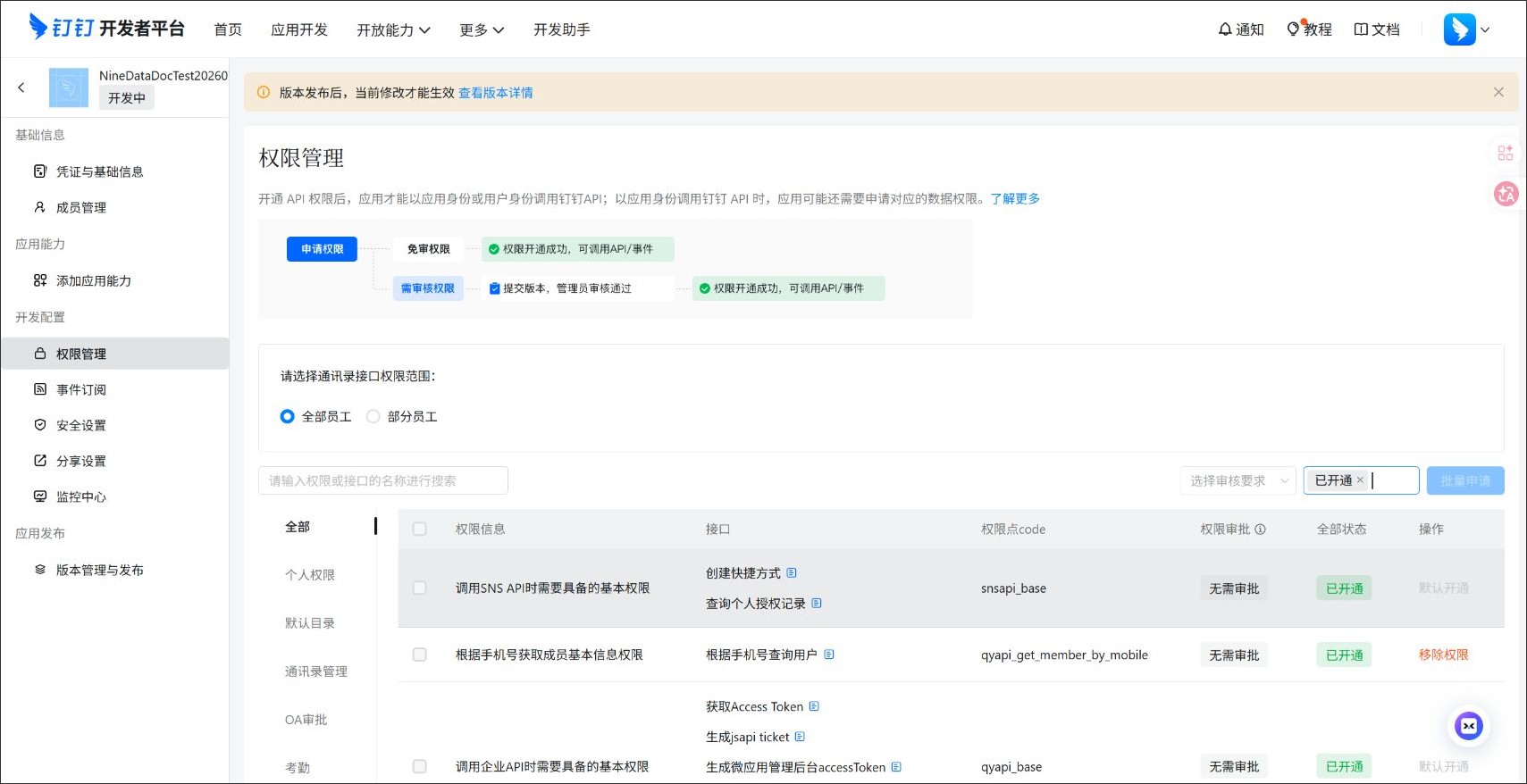
Task: Select the 通讯录管理 category tab
Action: point(316,671)
